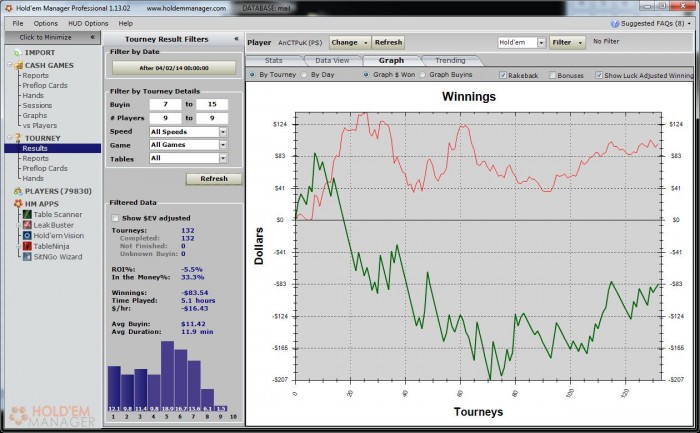This screenshot has height=433, width=700.
Task: Open the File menu
Action: (18, 23)
